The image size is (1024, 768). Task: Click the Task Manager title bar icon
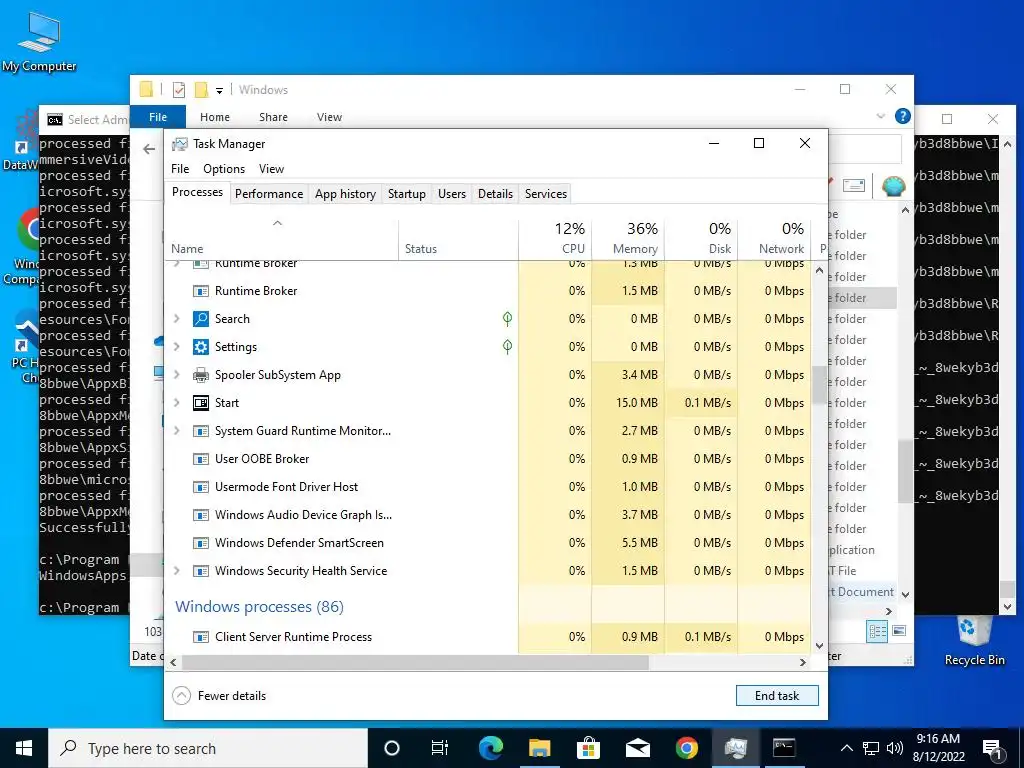pos(180,144)
